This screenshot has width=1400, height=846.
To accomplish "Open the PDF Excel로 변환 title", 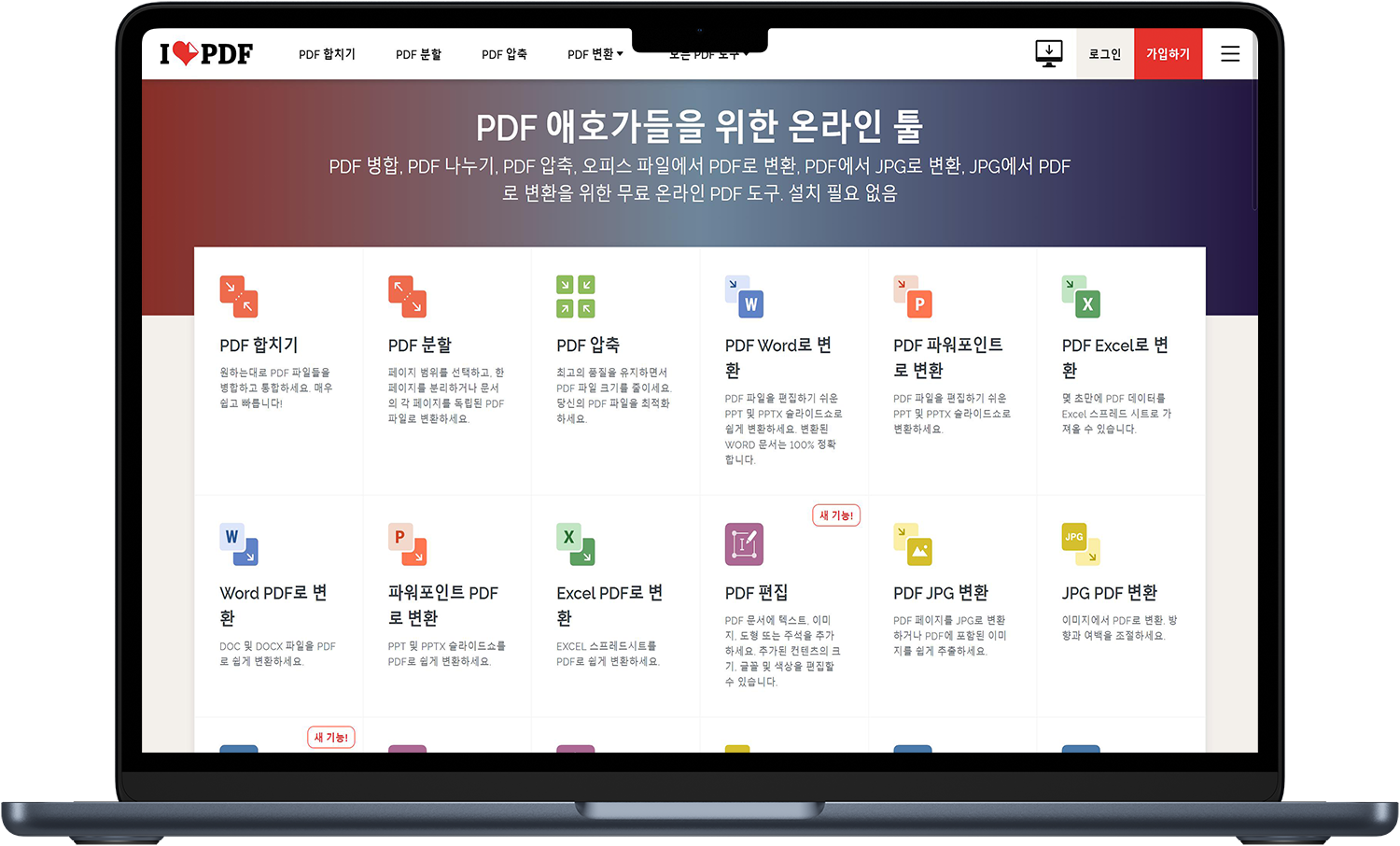I will pos(1115,358).
